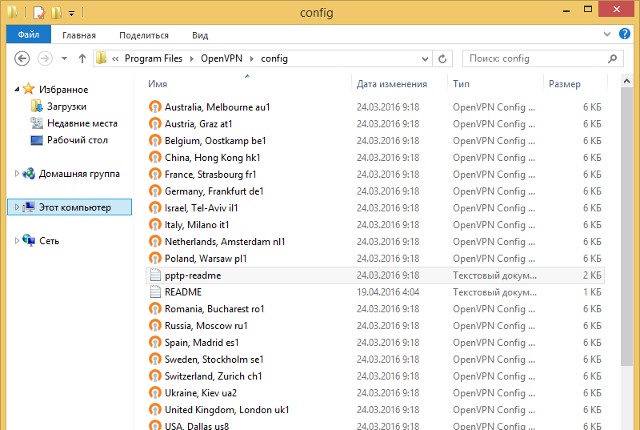Select the Ukraine, Kiev ua2 icon

point(155,392)
